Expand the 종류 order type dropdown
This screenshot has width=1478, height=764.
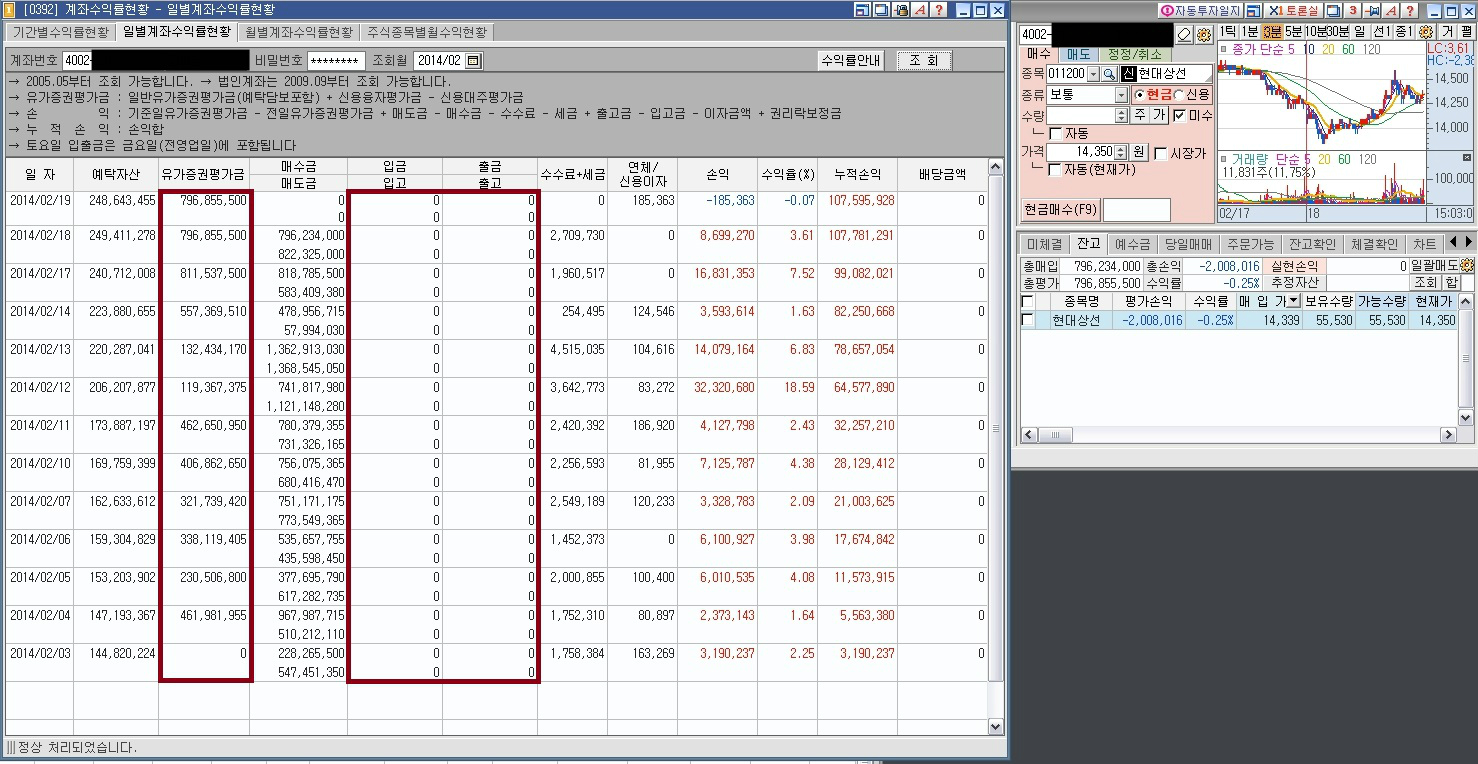click(1121, 95)
